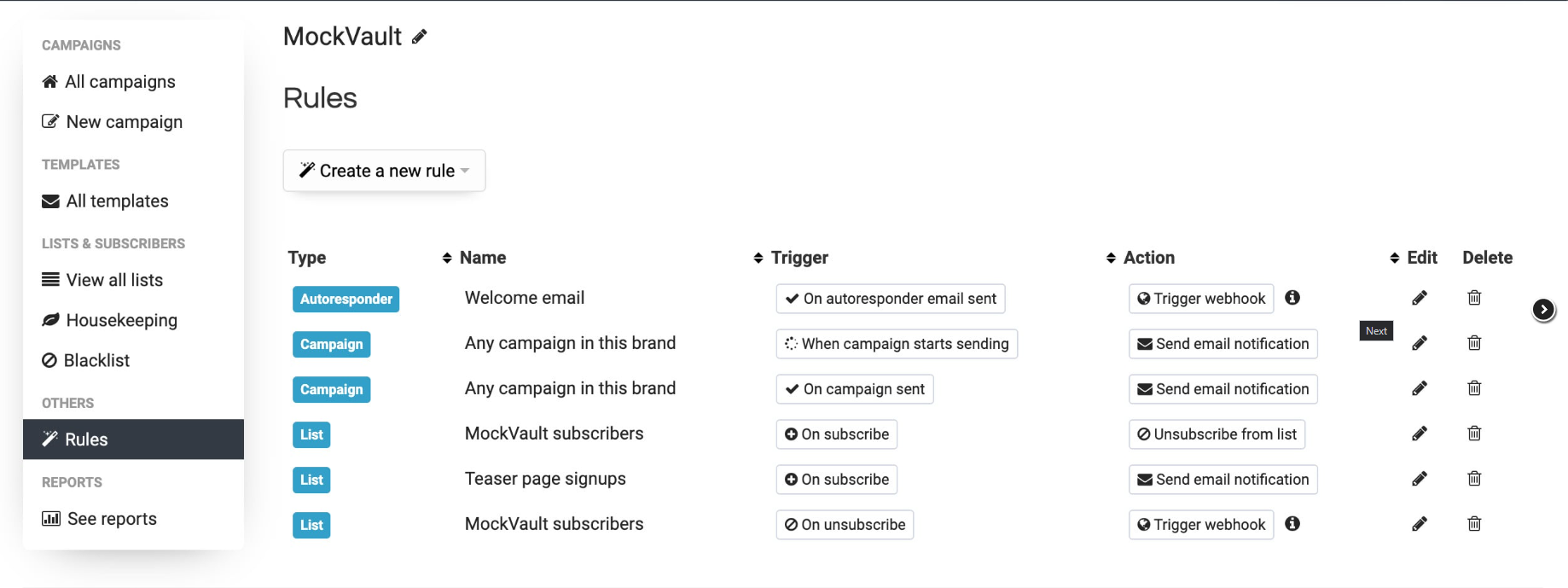Sort rules by Trigger column
1568x588 pixels.
tap(799, 258)
